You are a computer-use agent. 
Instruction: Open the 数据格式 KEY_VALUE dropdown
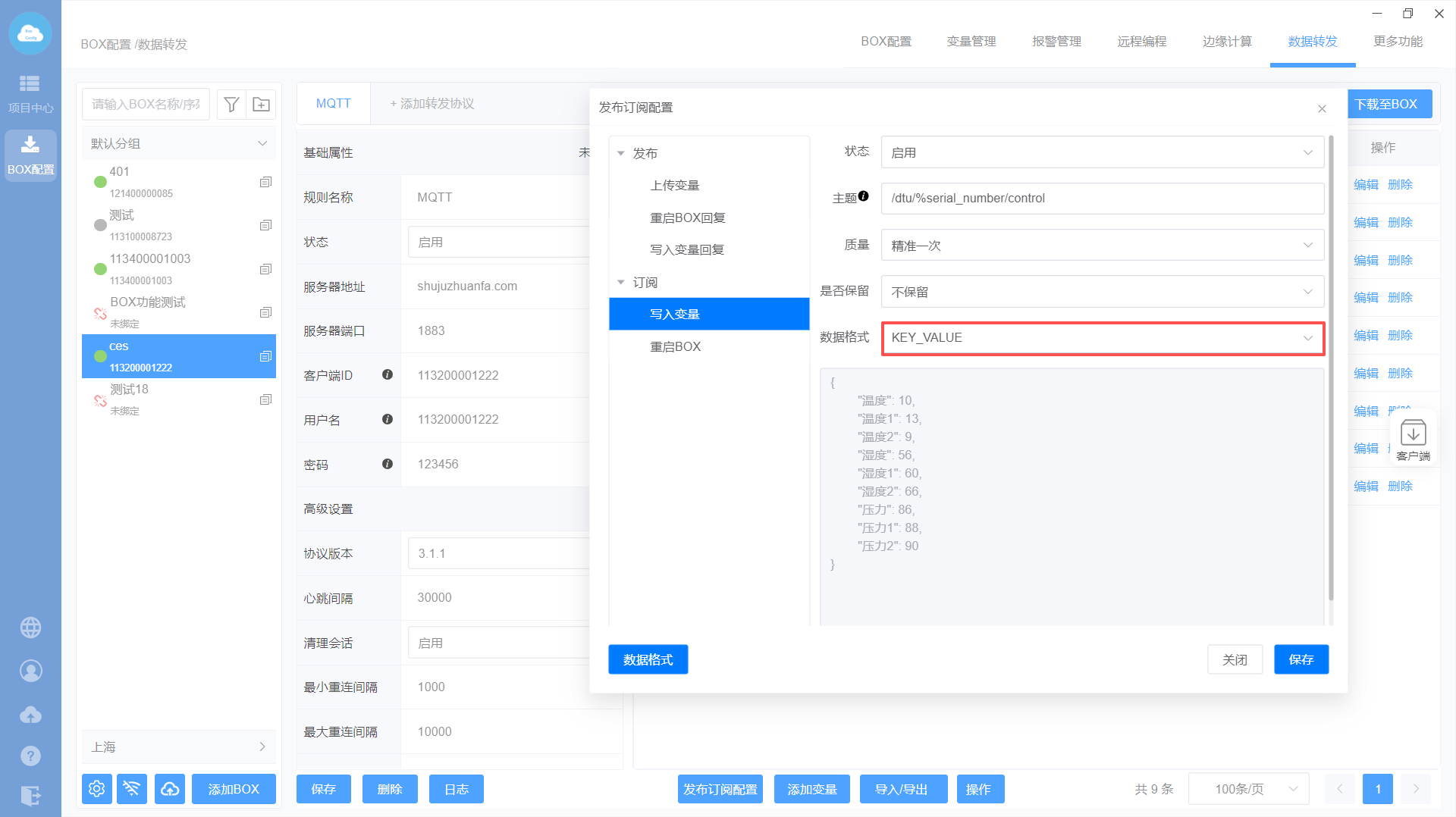click(x=1102, y=338)
